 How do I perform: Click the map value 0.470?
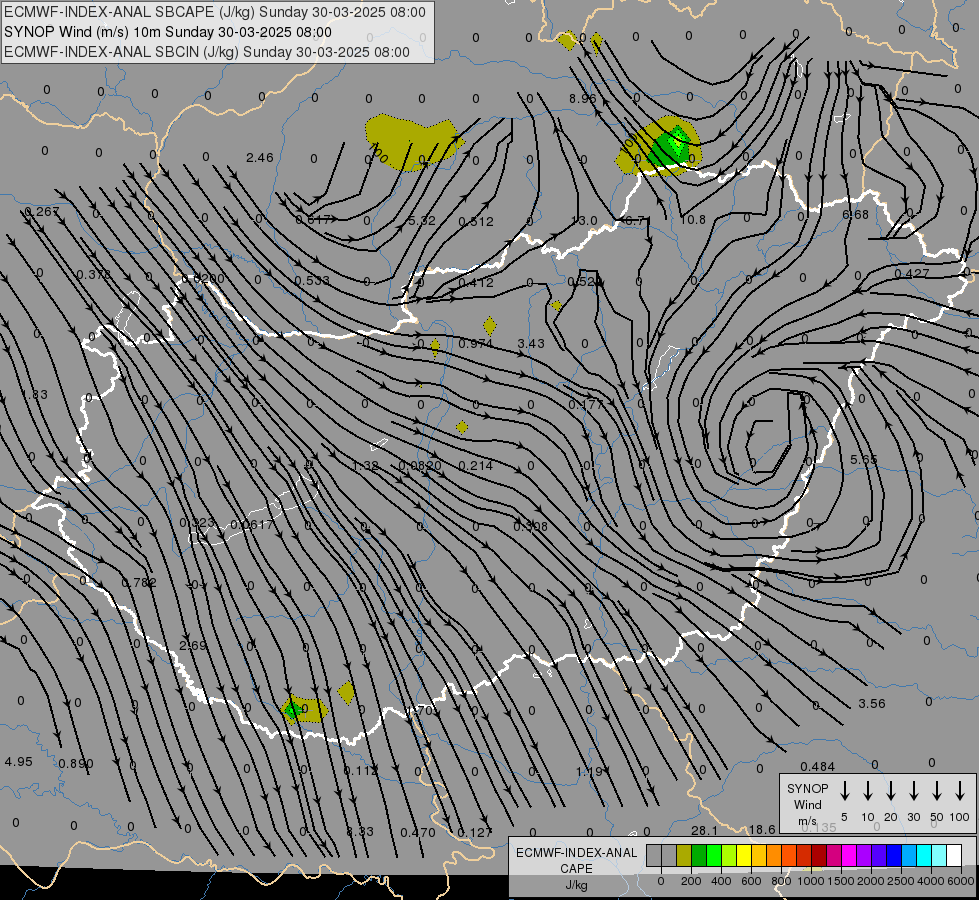pyautogui.click(x=418, y=832)
